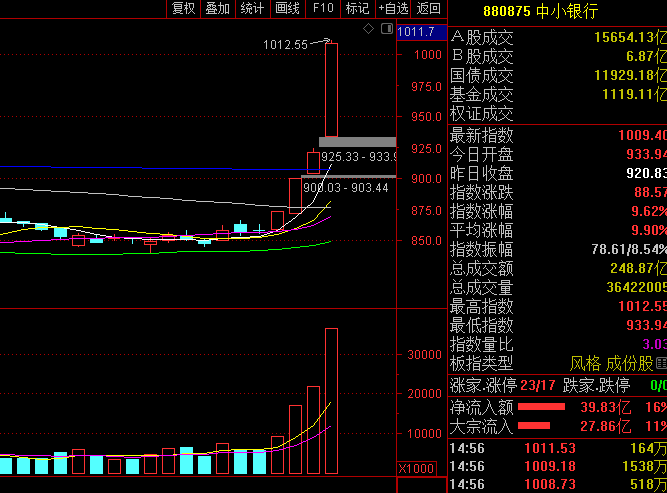Click the 复权 toolbar button
The image size is (667, 493).
(184, 9)
